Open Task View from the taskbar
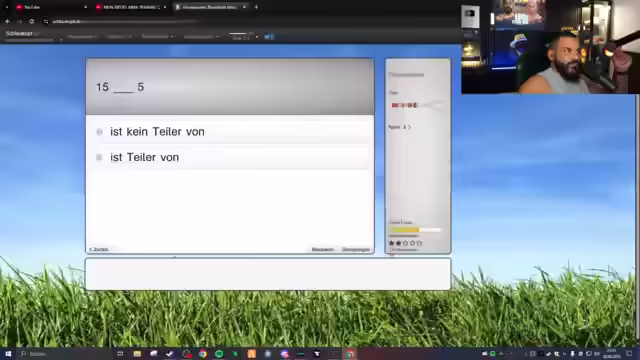The width and height of the screenshot is (640, 360). pyautogui.click(x=120, y=354)
